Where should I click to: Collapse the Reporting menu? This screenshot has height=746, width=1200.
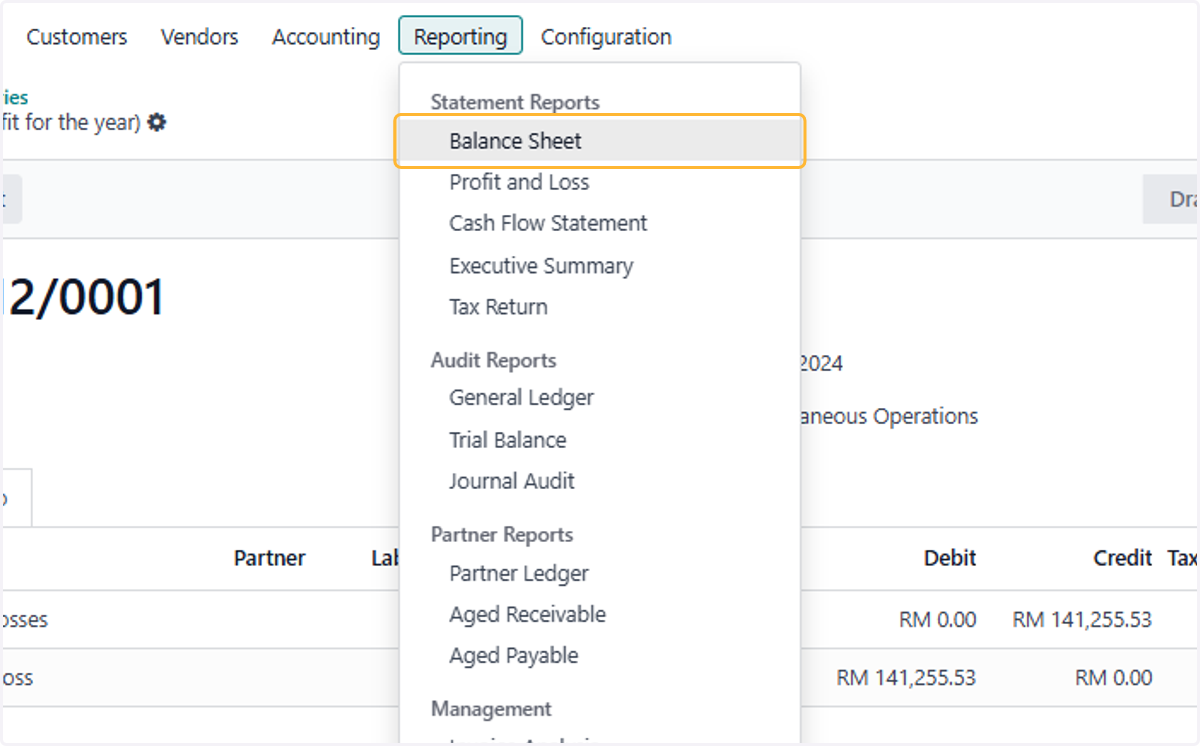(460, 37)
